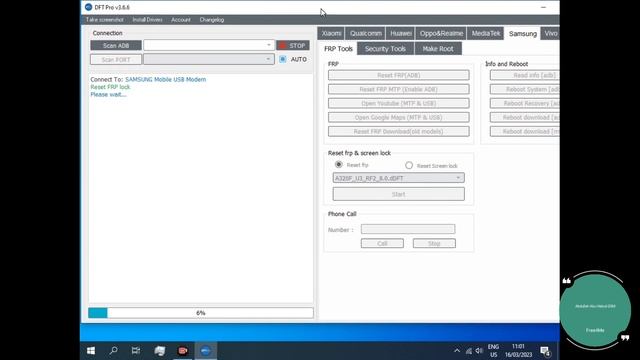
Task: Click the Read info [adb] button
Action: (525, 75)
